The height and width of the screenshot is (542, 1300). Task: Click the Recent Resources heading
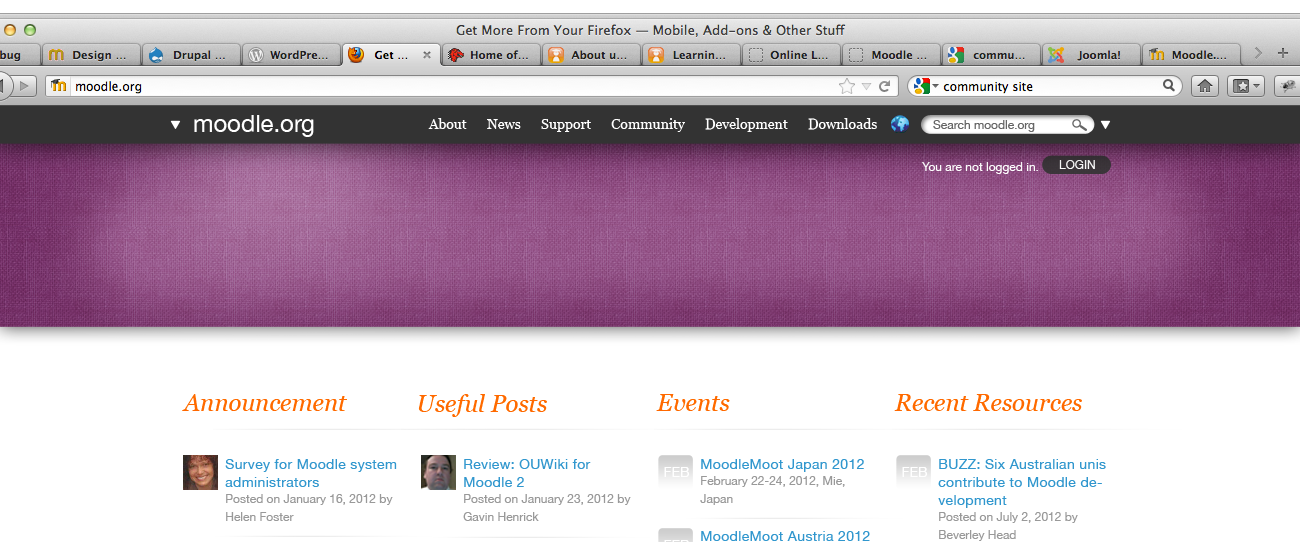pyautogui.click(x=988, y=403)
